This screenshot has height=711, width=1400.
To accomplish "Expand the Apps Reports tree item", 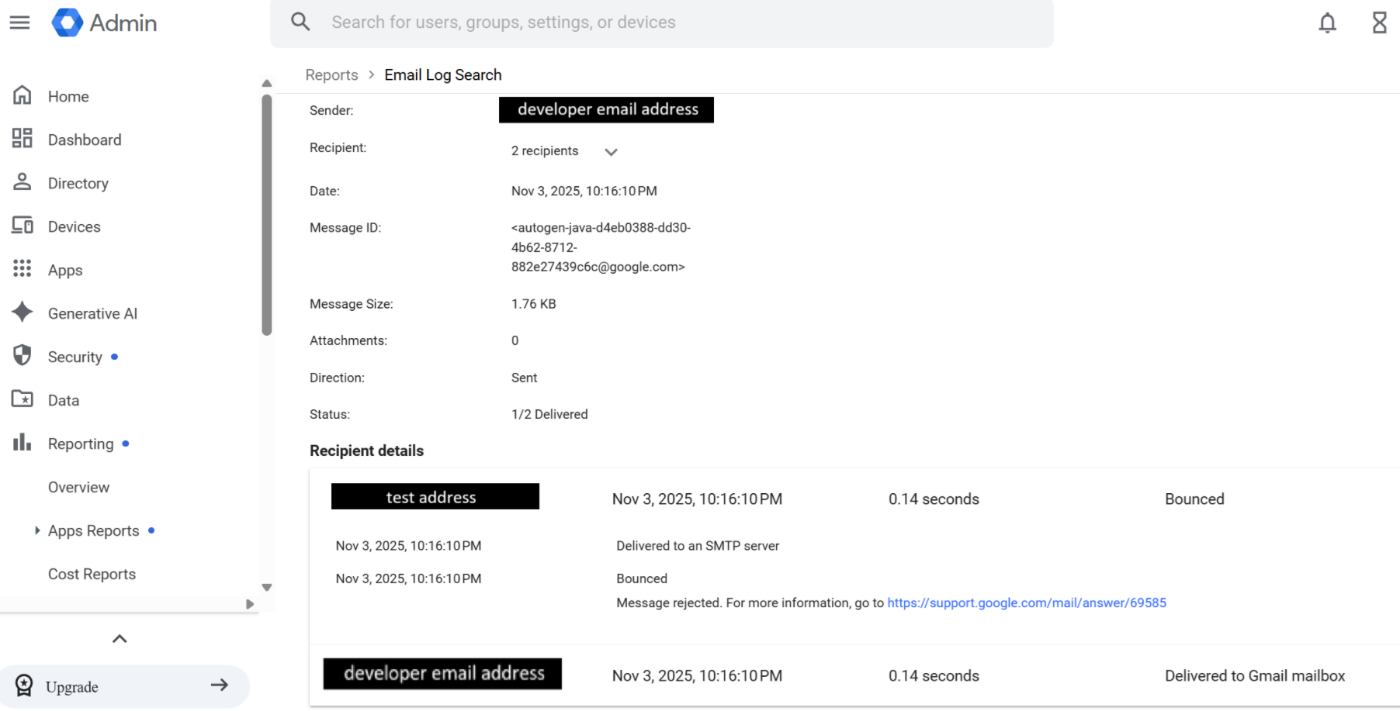I will click(x=38, y=531).
